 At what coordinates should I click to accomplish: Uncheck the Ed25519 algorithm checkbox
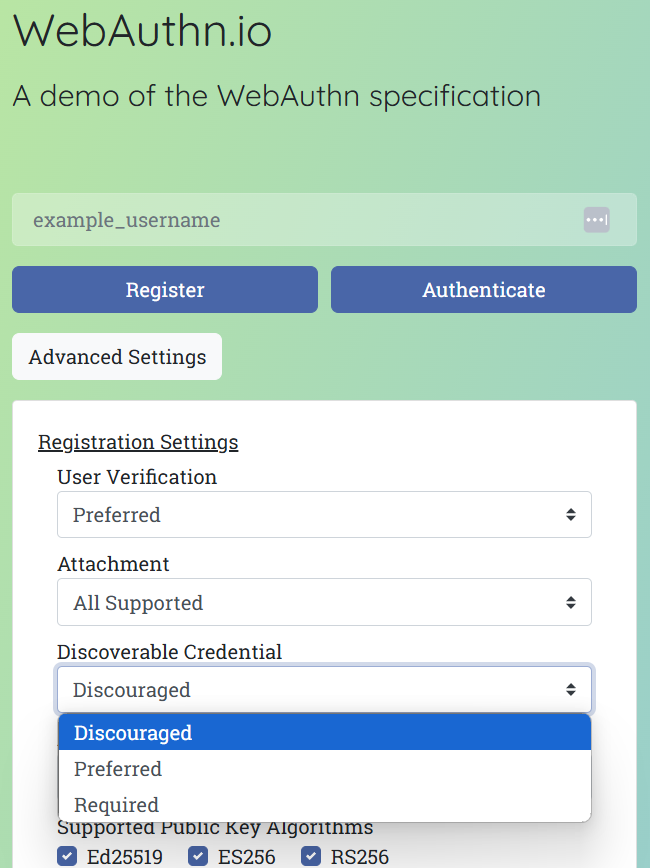[66, 856]
